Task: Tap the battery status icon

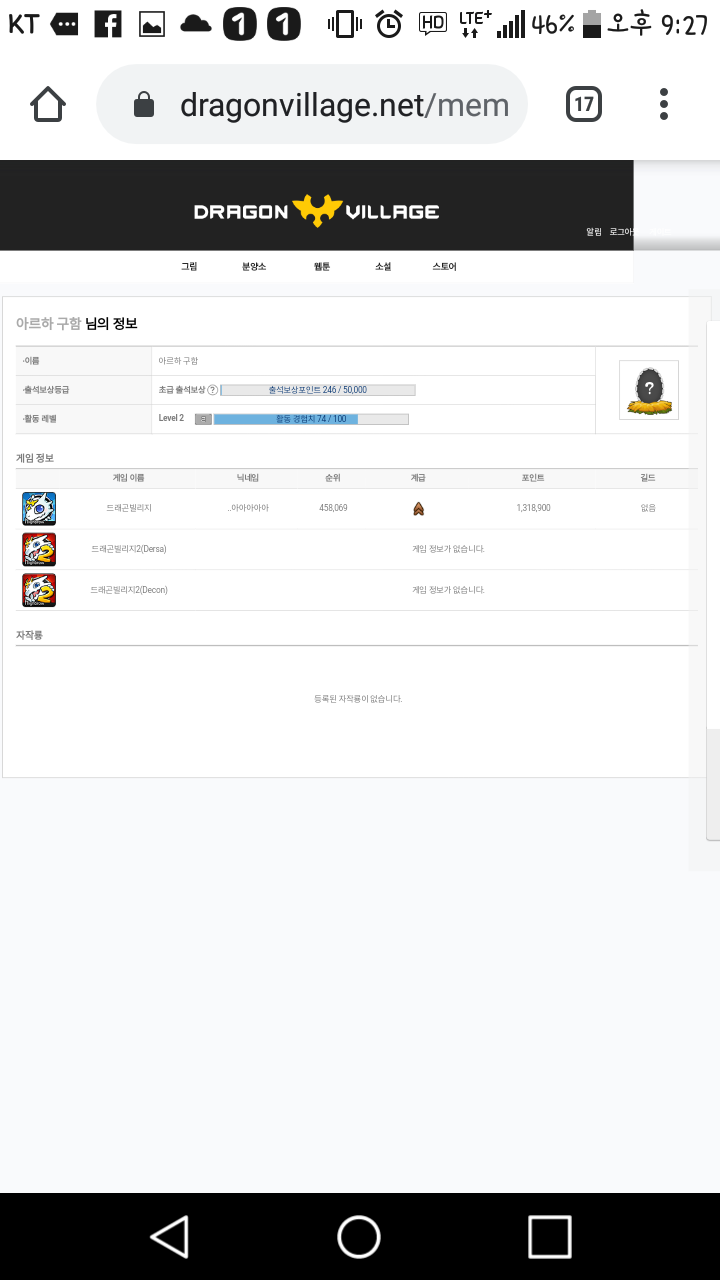Action: tap(592, 24)
